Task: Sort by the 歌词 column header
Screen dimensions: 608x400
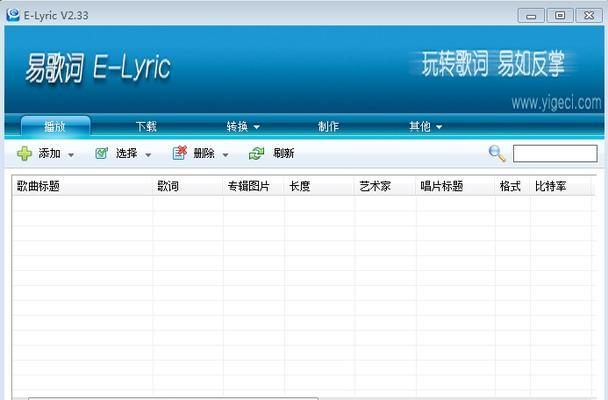Action: [188, 186]
